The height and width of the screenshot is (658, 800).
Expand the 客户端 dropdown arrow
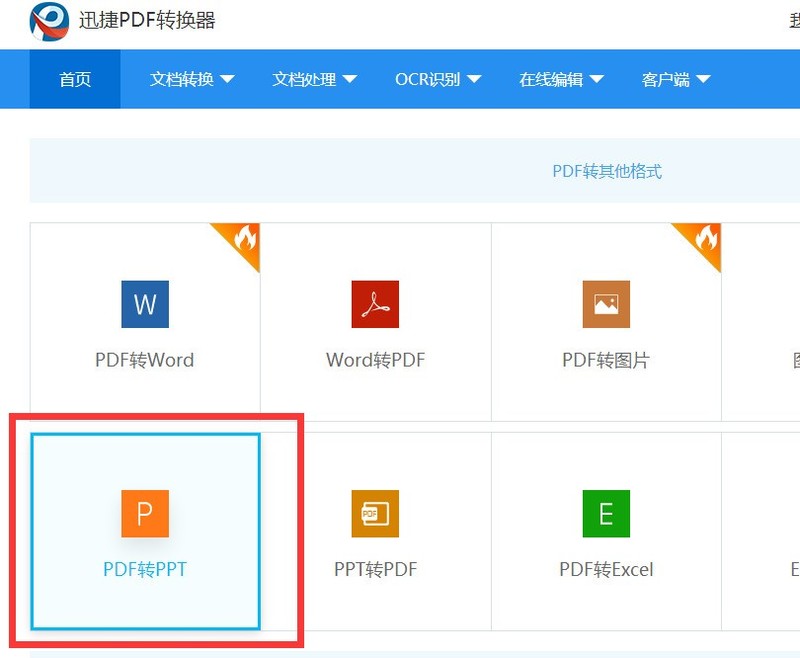point(703,79)
